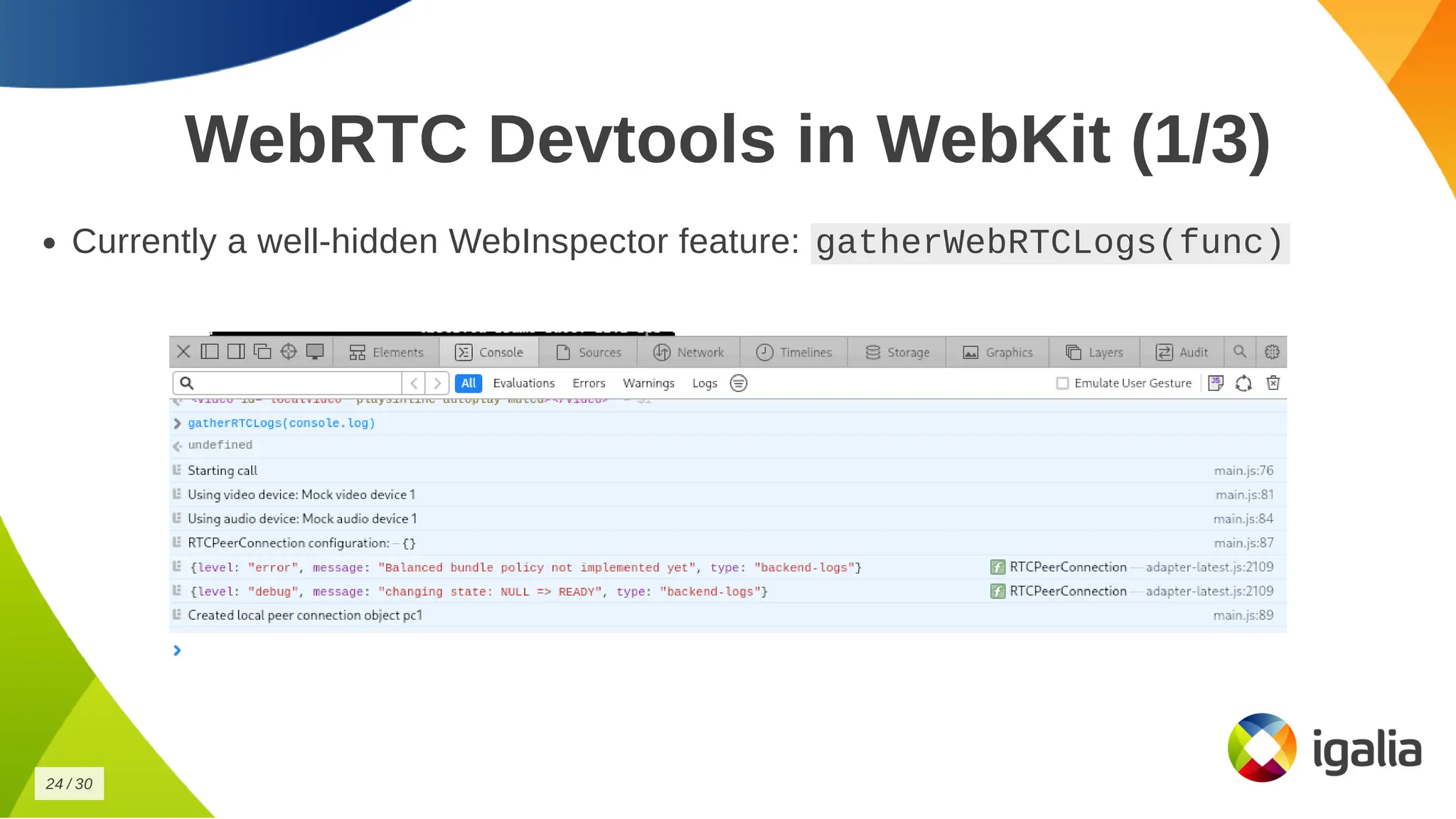Open device settings monitor icon

click(x=315, y=351)
